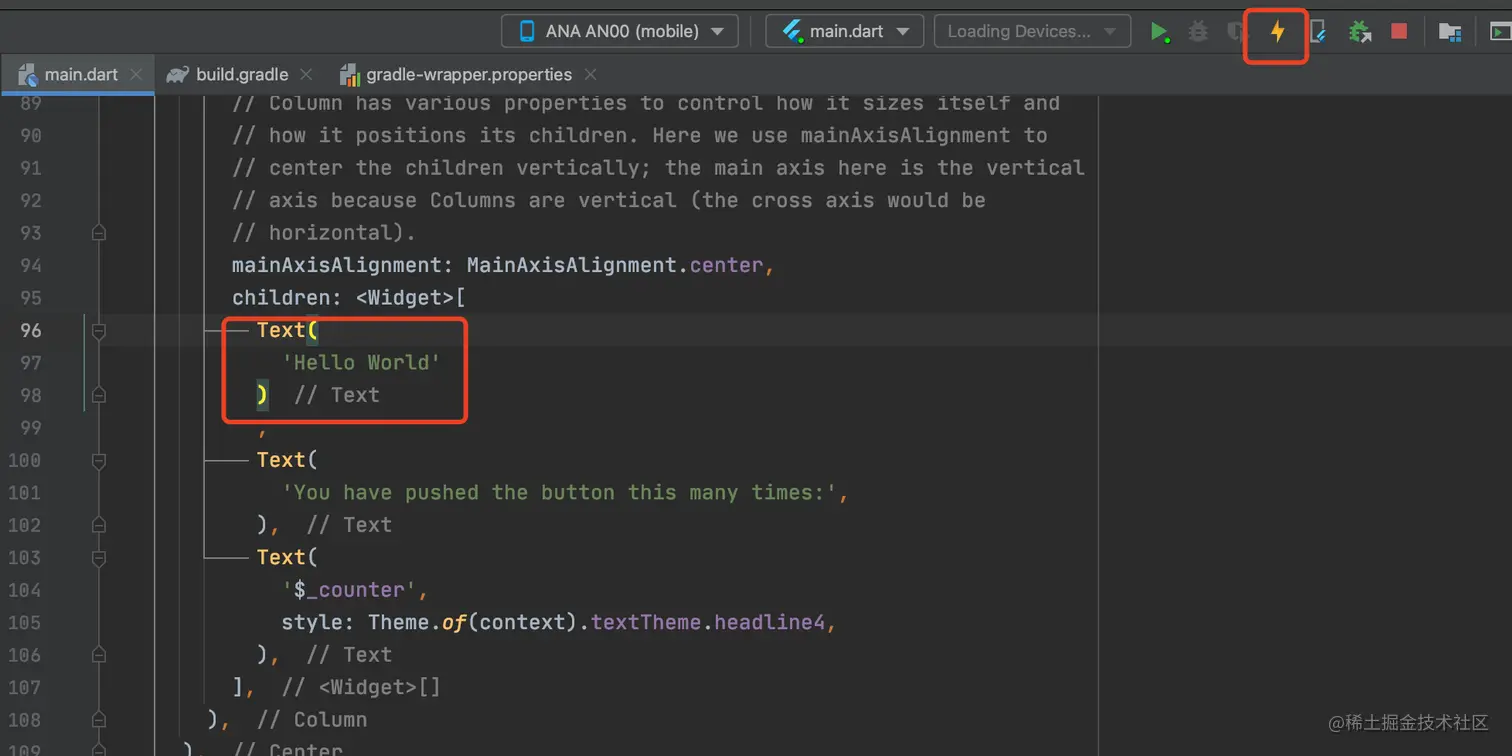Switch to the build.gradle tab

(241, 75)
